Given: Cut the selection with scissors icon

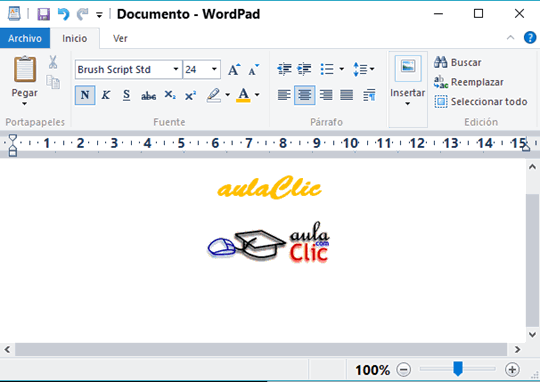Looking at the screenshot, I should (x=53, y=62).
